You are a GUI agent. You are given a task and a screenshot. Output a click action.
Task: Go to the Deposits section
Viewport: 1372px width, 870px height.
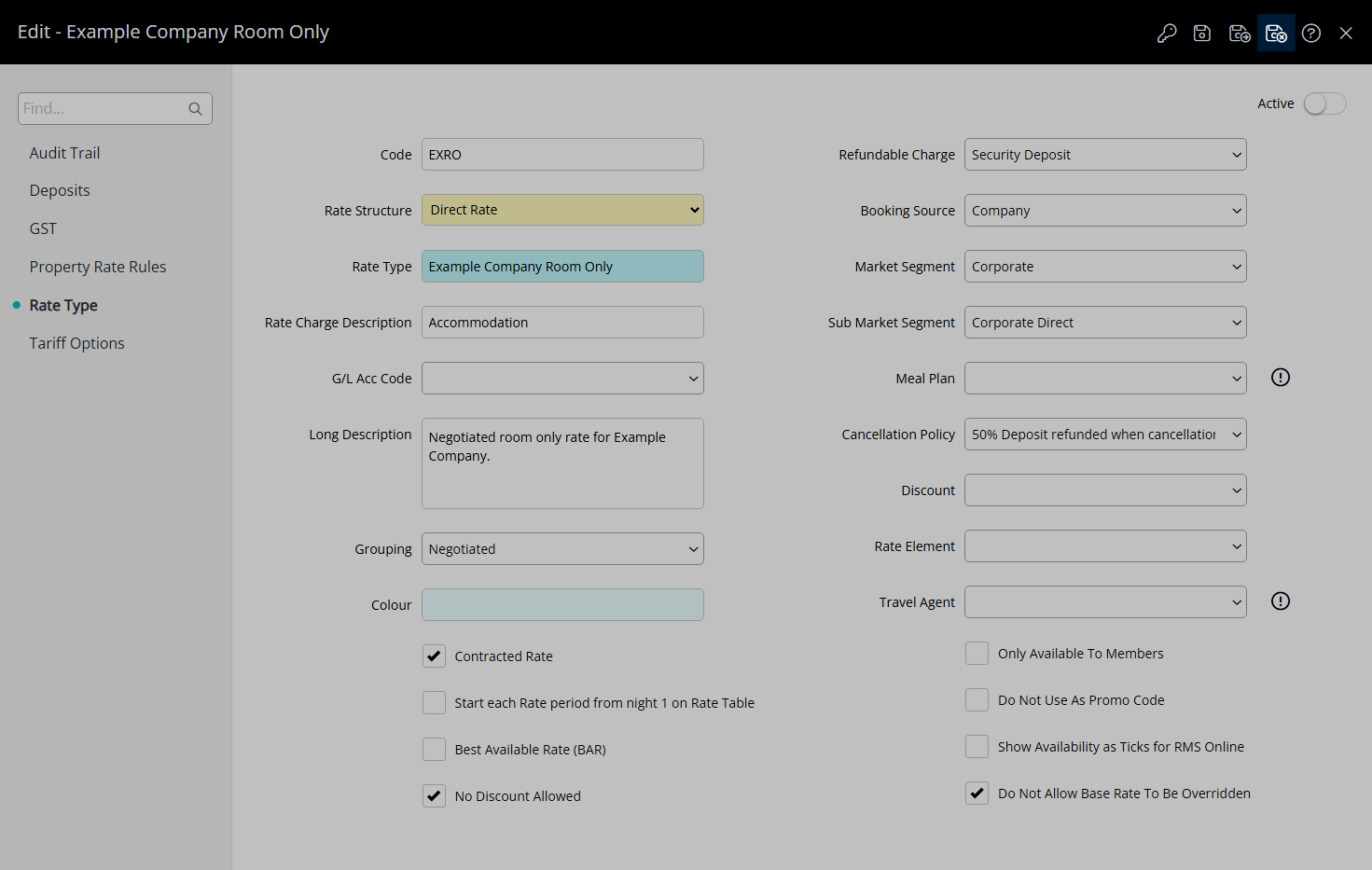(60, 190)
